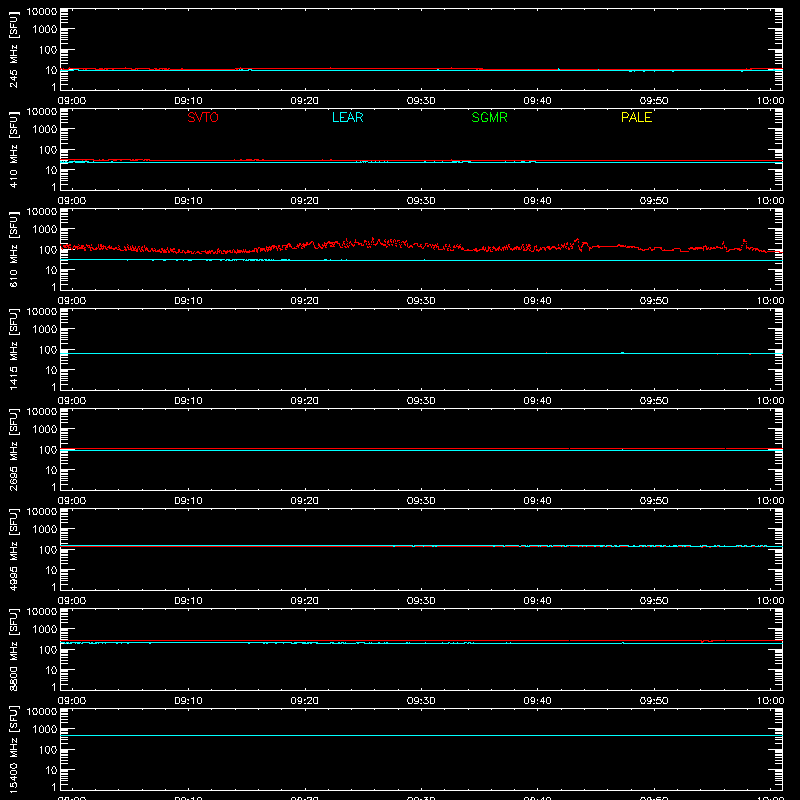Select the 2695 MHz [SFU] axis title
800x800 pixels.
[13, 449]
